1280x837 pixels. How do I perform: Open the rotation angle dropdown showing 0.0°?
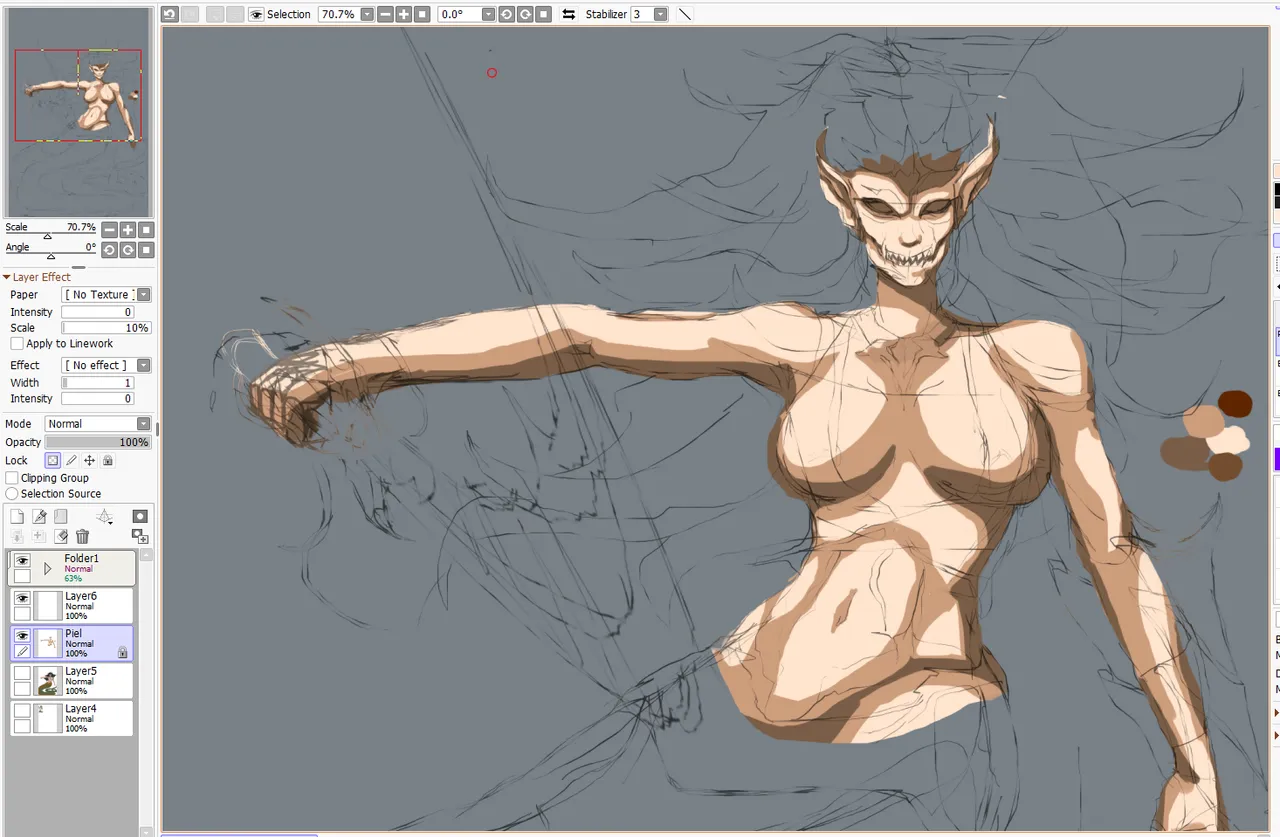click(488, 14)
